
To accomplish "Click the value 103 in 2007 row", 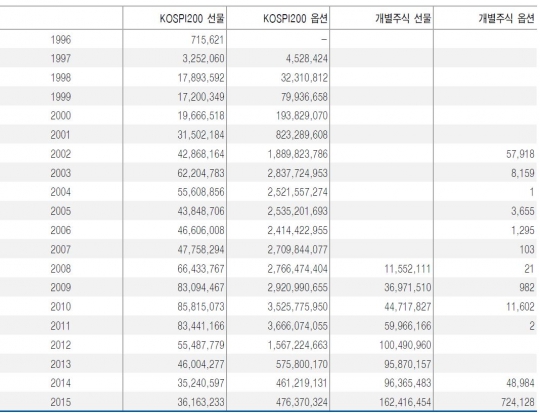I will (527, 250).
